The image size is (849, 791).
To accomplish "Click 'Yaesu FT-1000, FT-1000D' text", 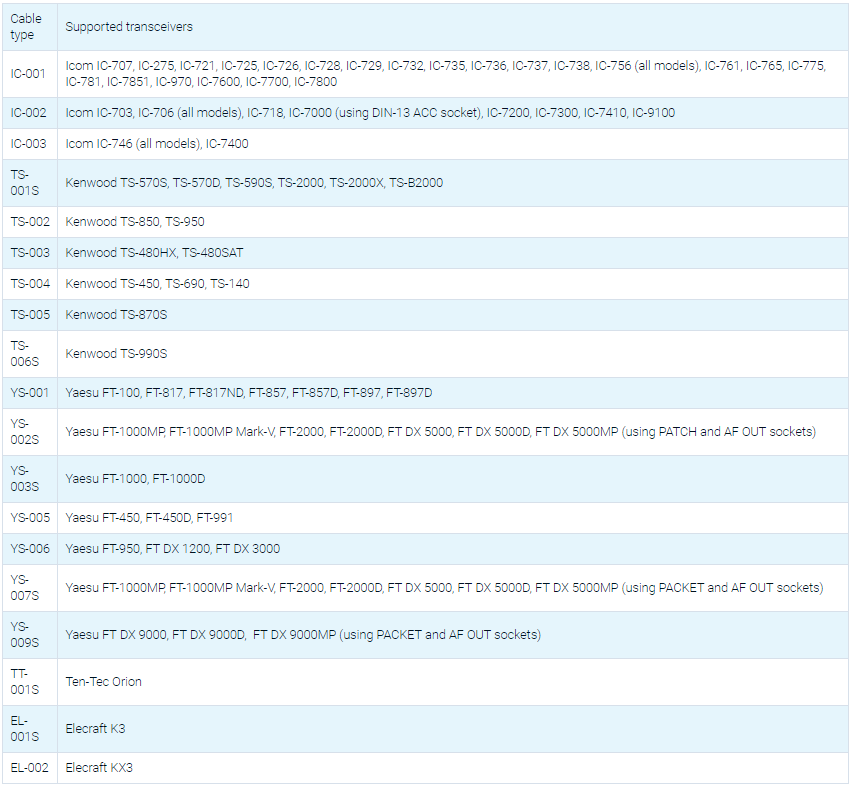I will click(x=135, y=479).
